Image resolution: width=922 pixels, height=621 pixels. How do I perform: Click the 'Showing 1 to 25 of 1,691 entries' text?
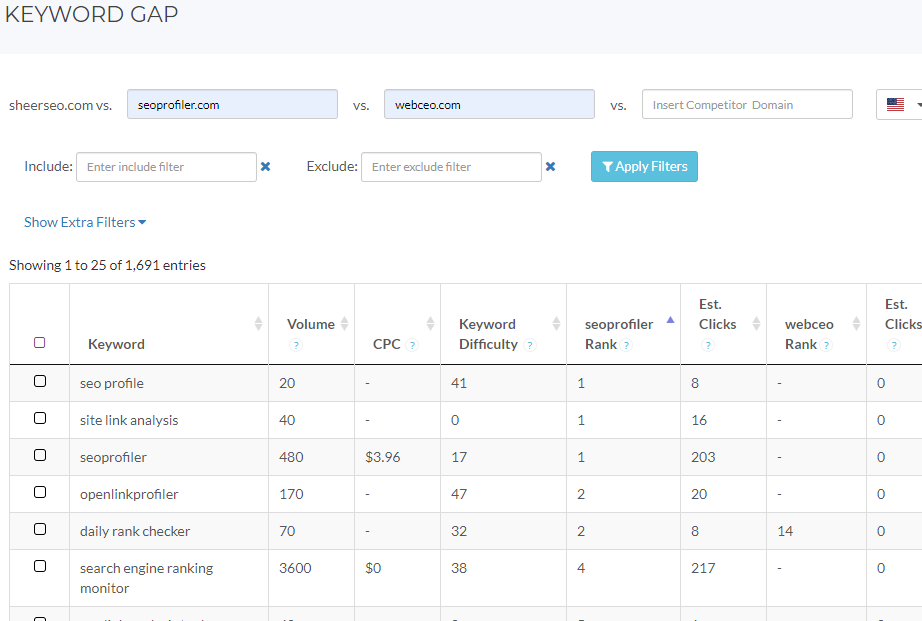pyautogui.click(x=108, y=265)
